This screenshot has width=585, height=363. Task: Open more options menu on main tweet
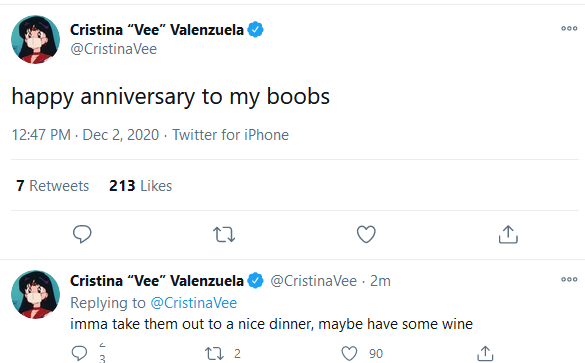569,28
